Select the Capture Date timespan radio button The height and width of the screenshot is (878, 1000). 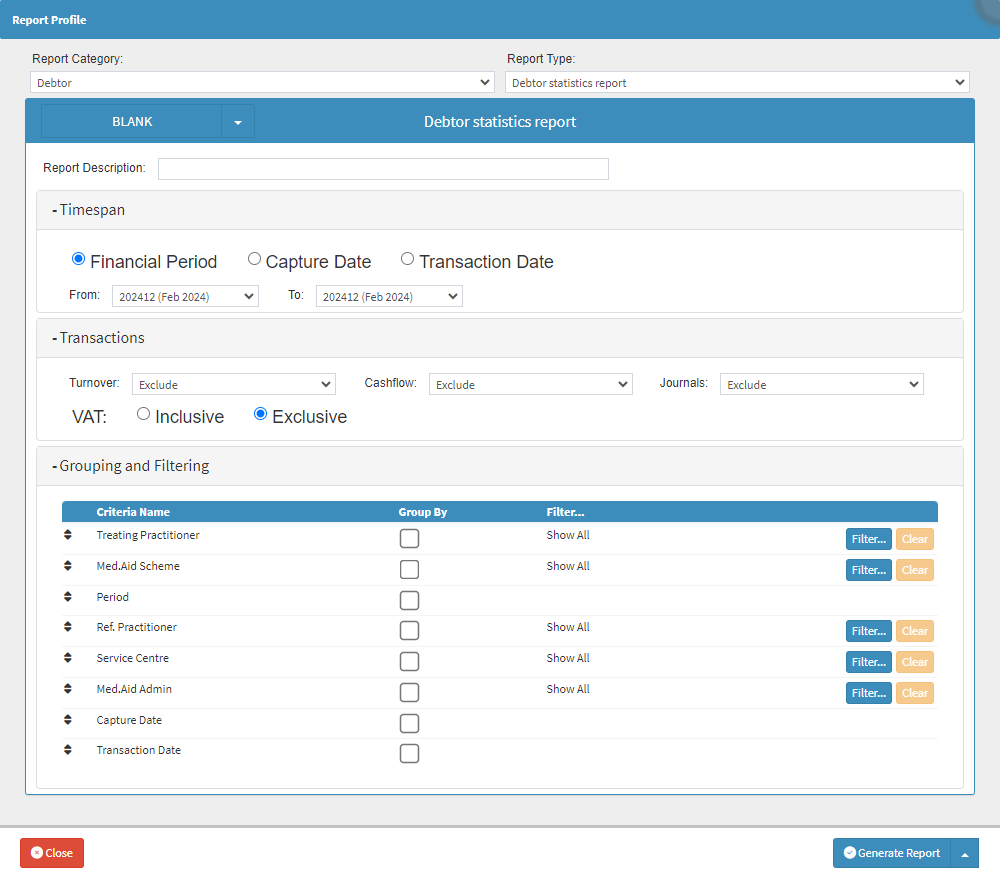click(x=255, y=259)
